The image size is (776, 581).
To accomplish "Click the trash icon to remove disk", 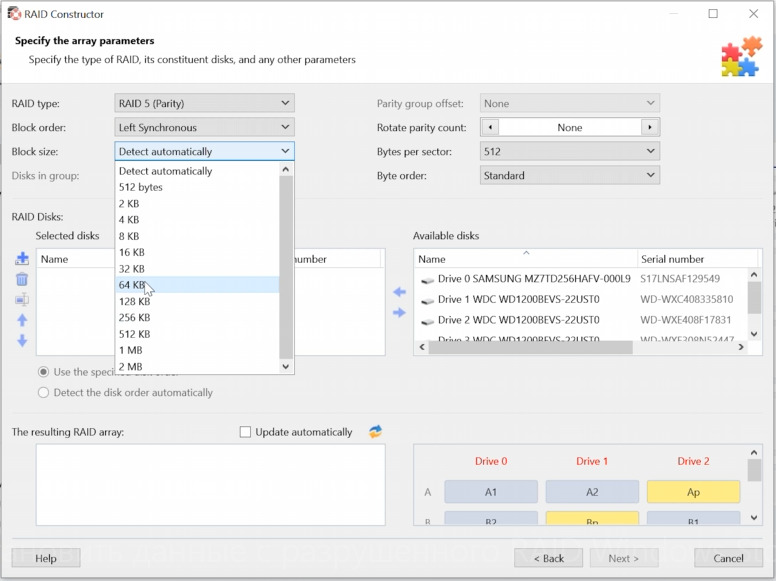I will (x=22, y=279).
